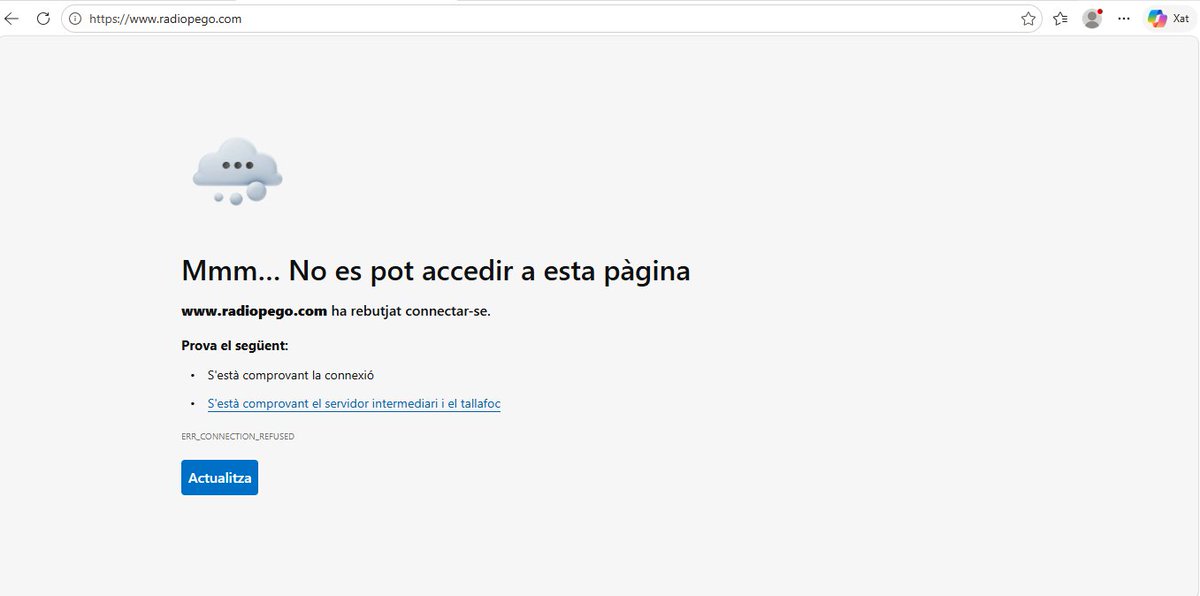1200x596 pixels.
Task: Reload the page using refresh icon
Action: tap(42, 17)
